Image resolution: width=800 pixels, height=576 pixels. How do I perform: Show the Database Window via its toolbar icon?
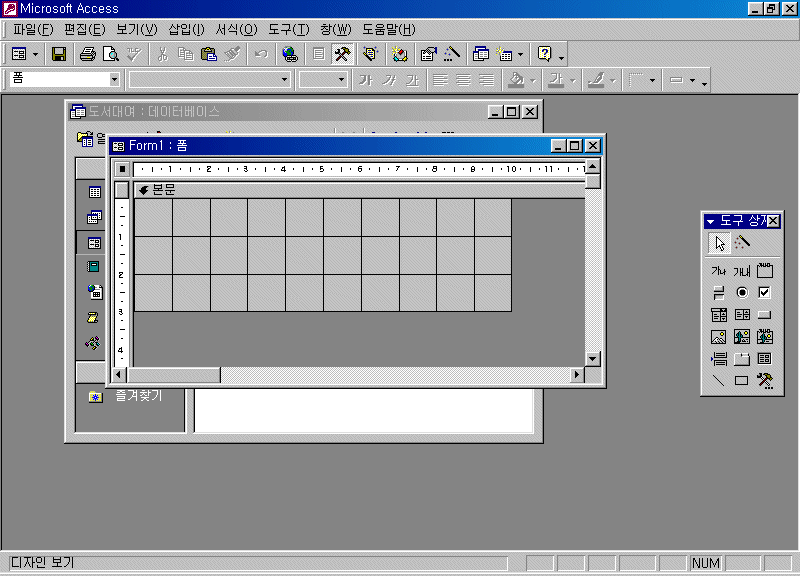481,54
